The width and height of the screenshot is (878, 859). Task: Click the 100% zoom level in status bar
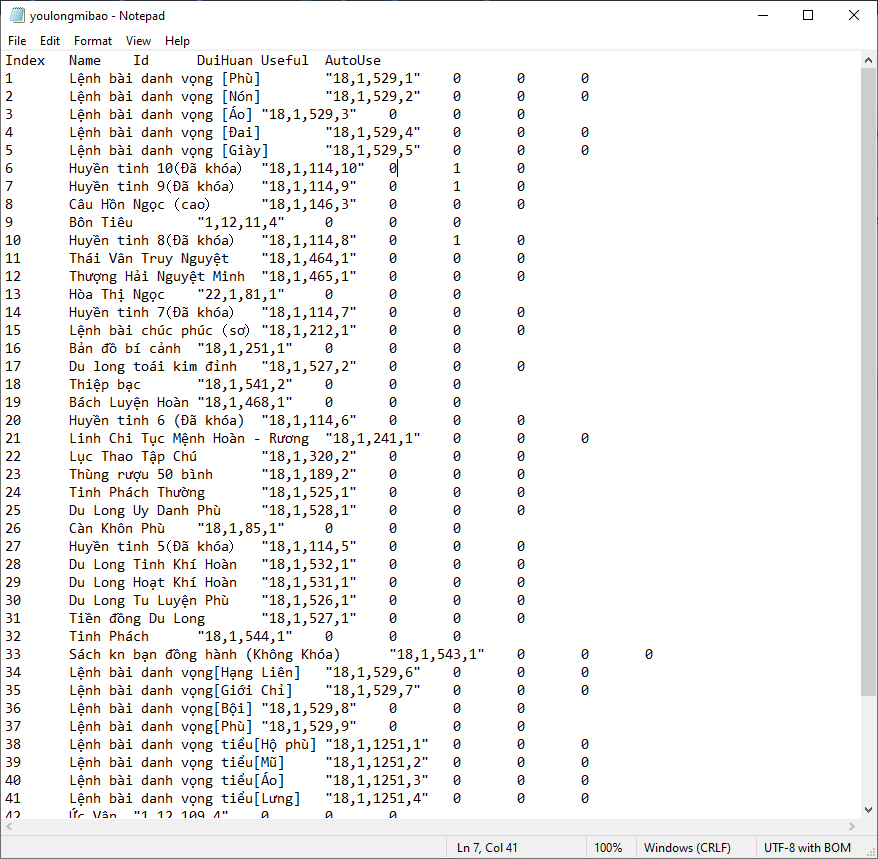click(x=608, y=848)
